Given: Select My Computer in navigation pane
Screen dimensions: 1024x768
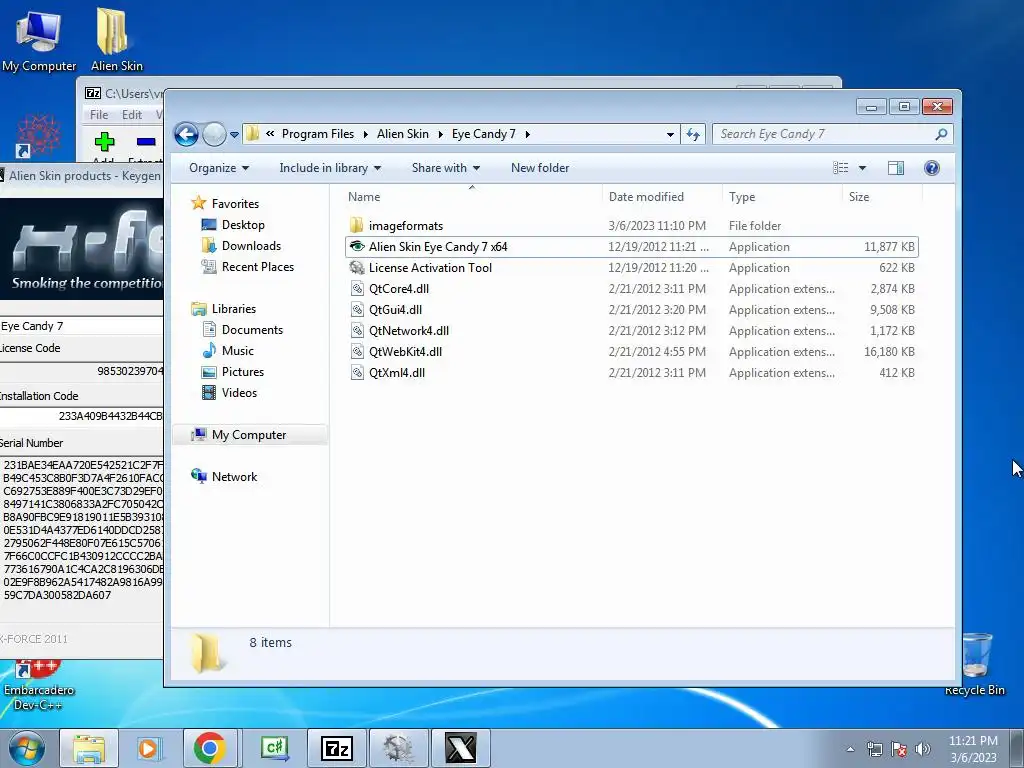Looking at the screenshot, I should point(249,435).
